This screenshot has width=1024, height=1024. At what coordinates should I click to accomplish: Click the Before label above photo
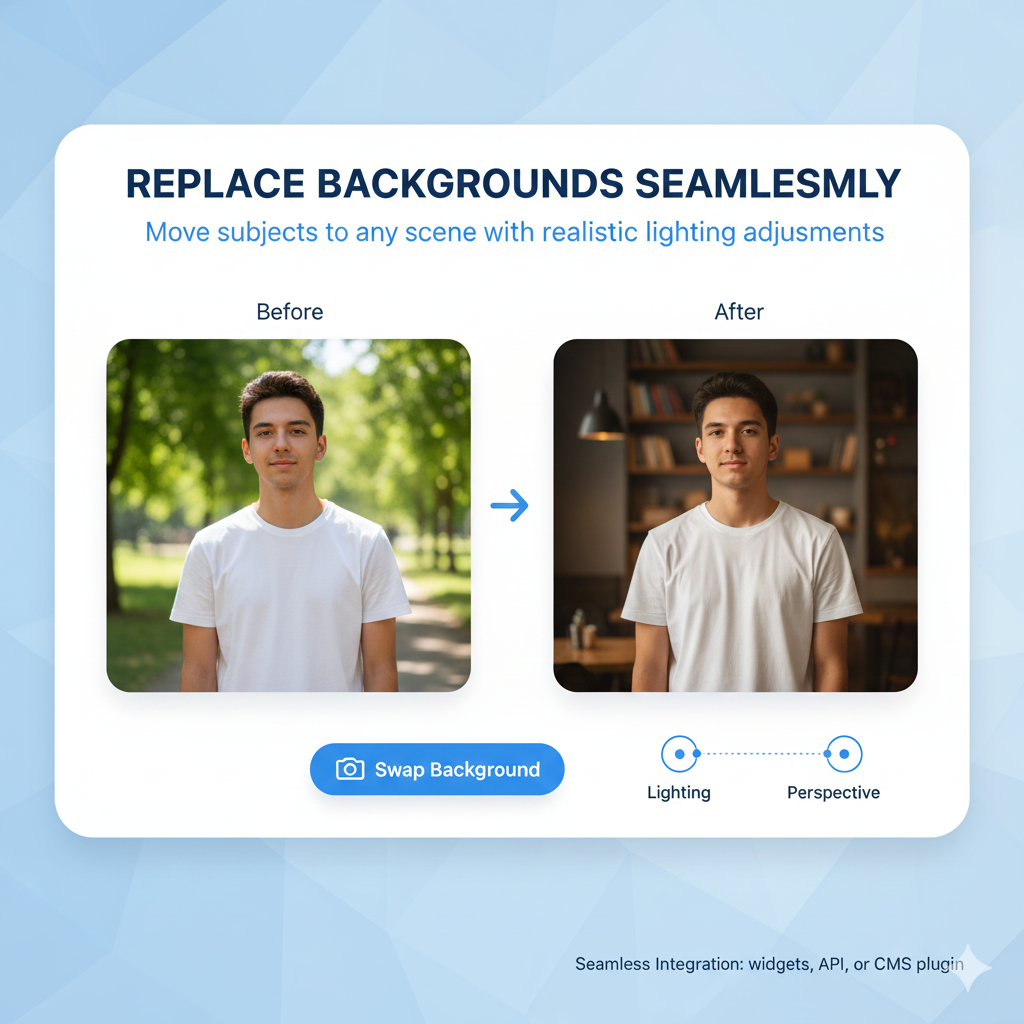tap(290, 312)
